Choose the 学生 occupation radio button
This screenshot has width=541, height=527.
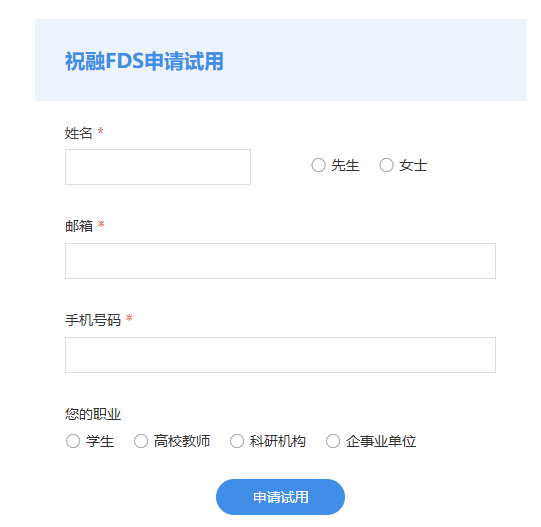[x=73, y=441]
